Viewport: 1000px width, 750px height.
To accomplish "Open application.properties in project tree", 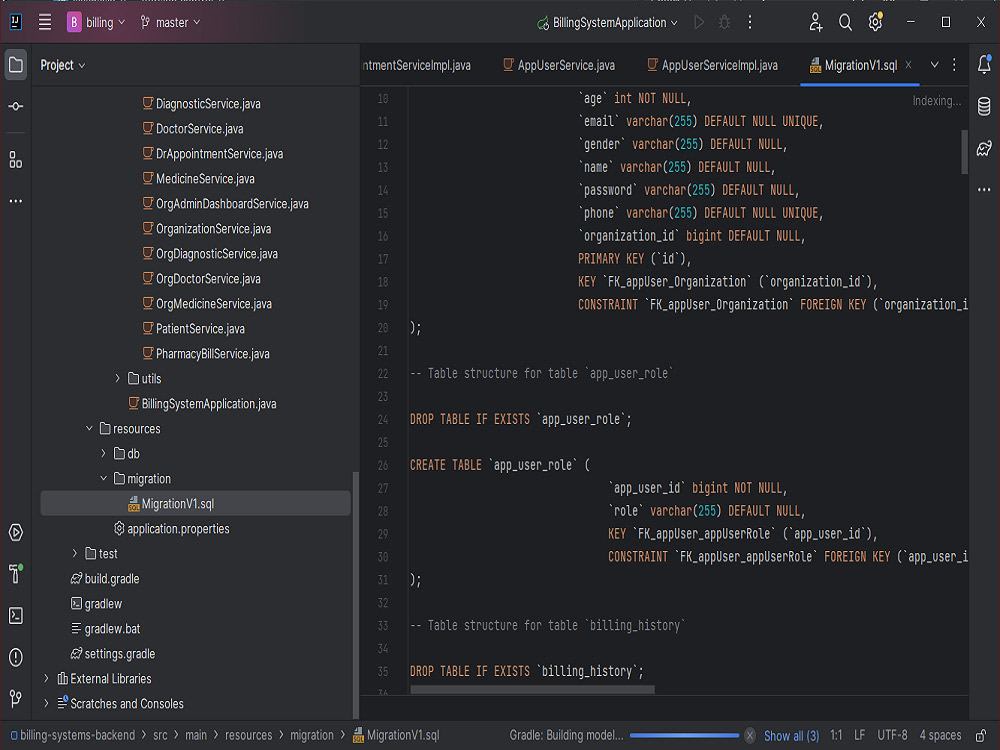I will (x=178, y=529).
